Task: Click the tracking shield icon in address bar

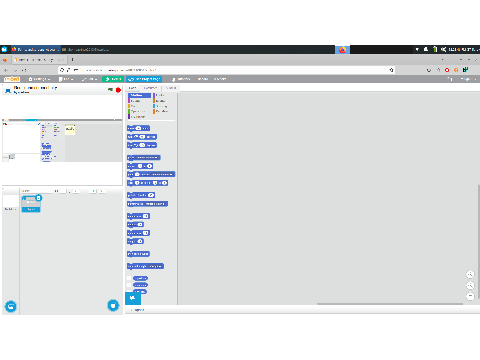Action: point(62,70)
